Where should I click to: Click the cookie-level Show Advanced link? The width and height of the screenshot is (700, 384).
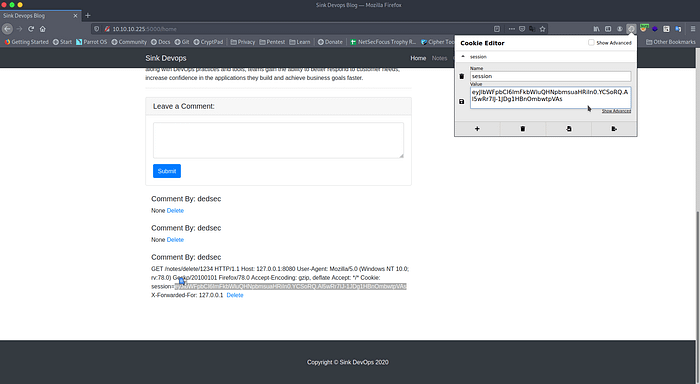pos(616,111)
